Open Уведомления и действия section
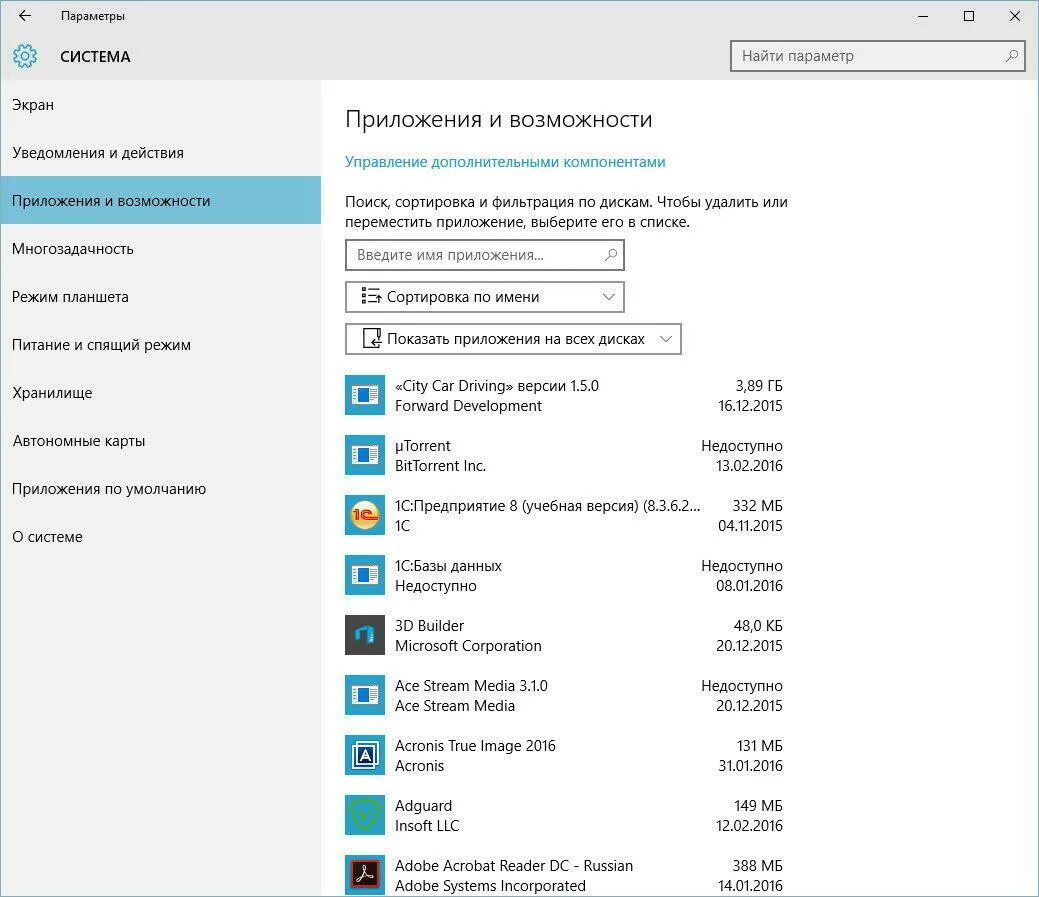 coord(160,152)
